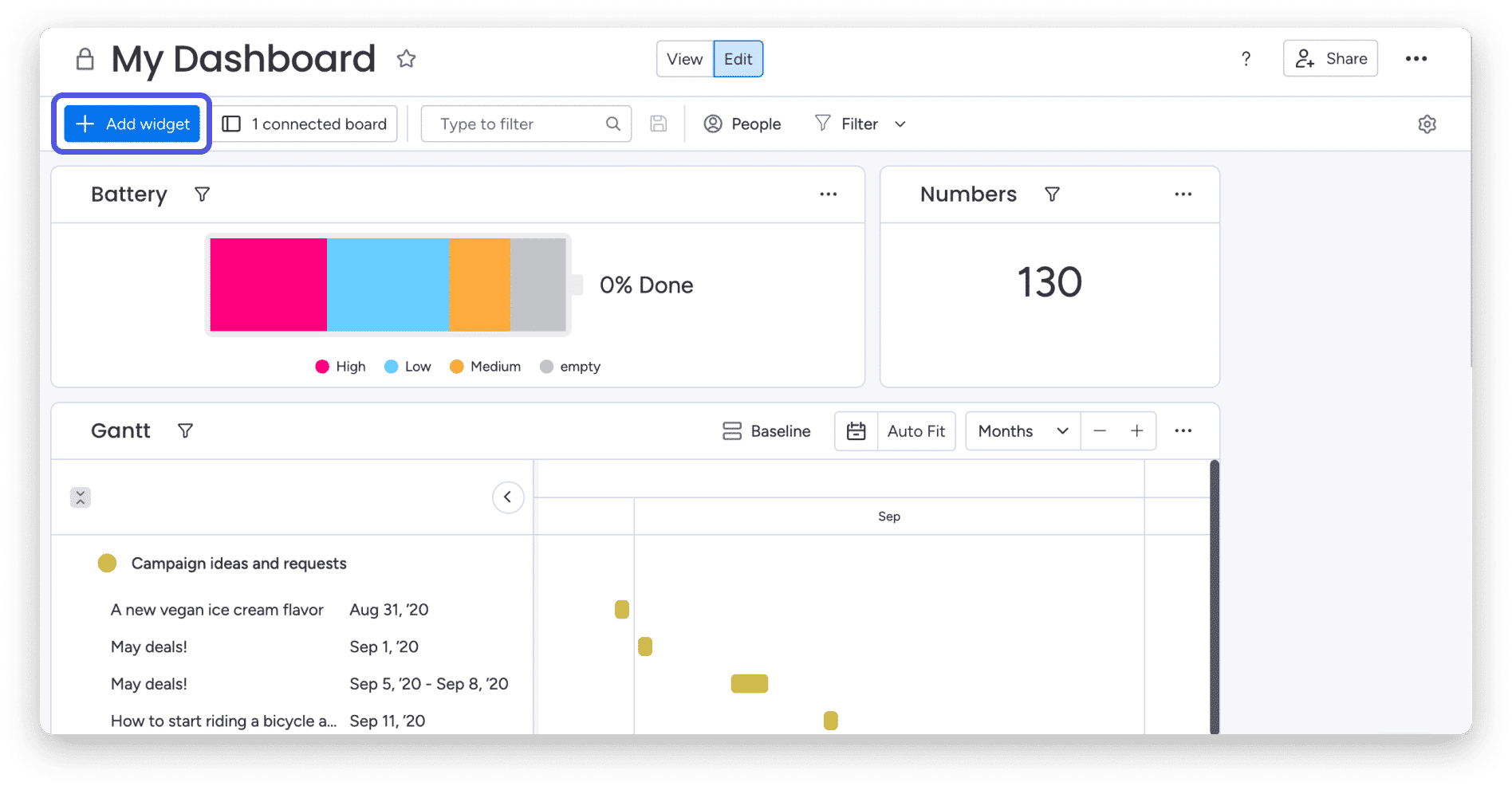Click the save filter disk icon
1512x786 pixels.
coord(658,124)
